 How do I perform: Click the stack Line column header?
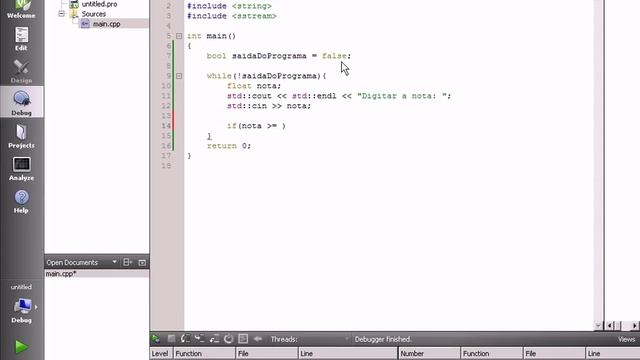pos(347,353)
